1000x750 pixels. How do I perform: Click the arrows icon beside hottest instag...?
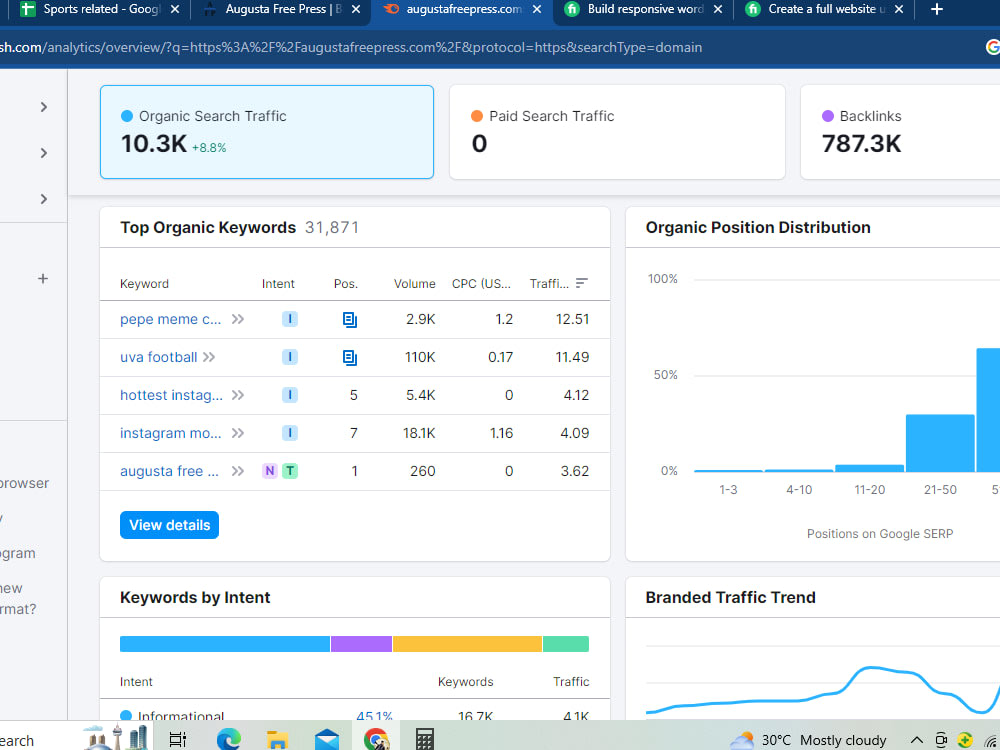coord(238,395)
